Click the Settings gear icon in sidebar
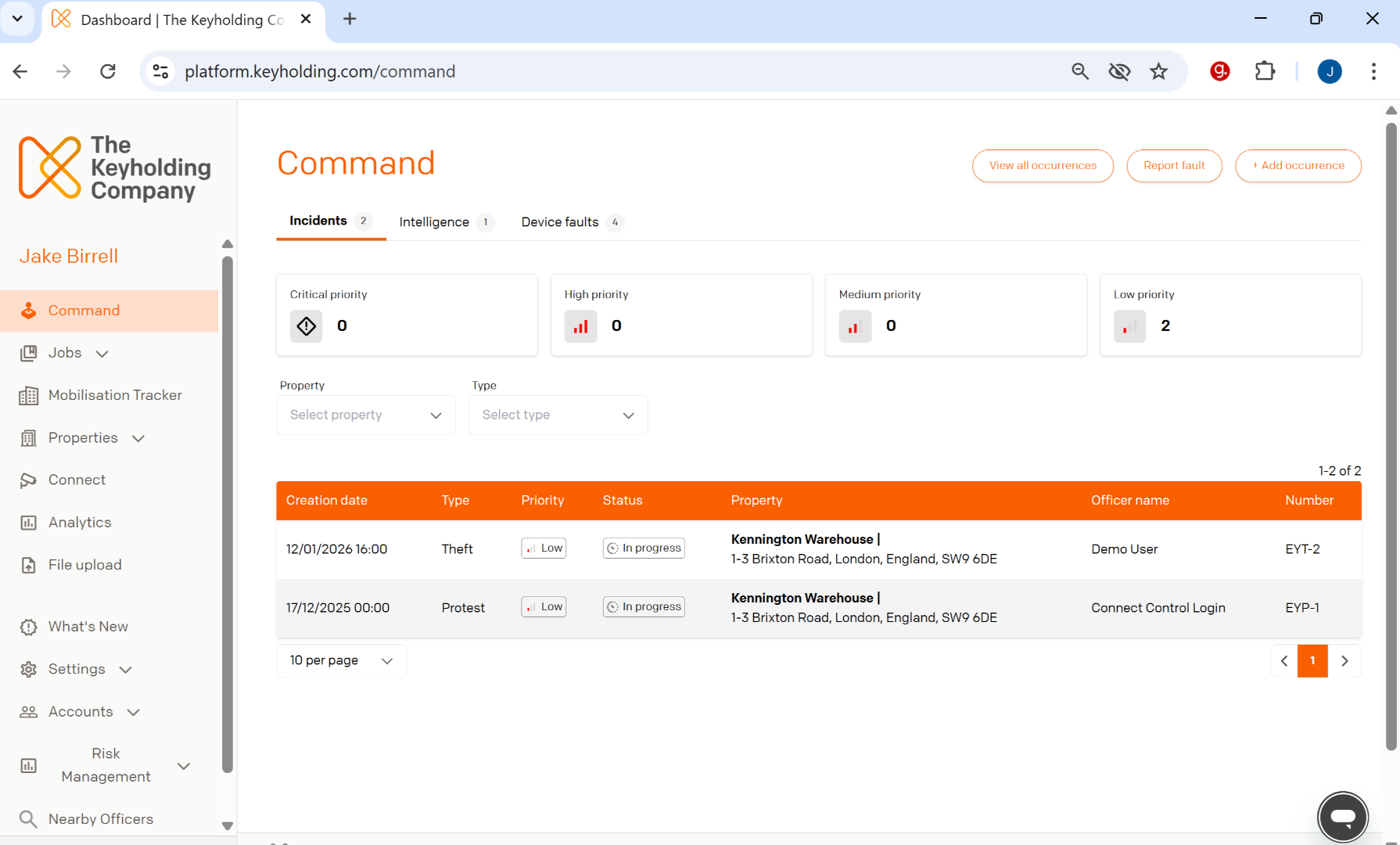 click(28, 669)
